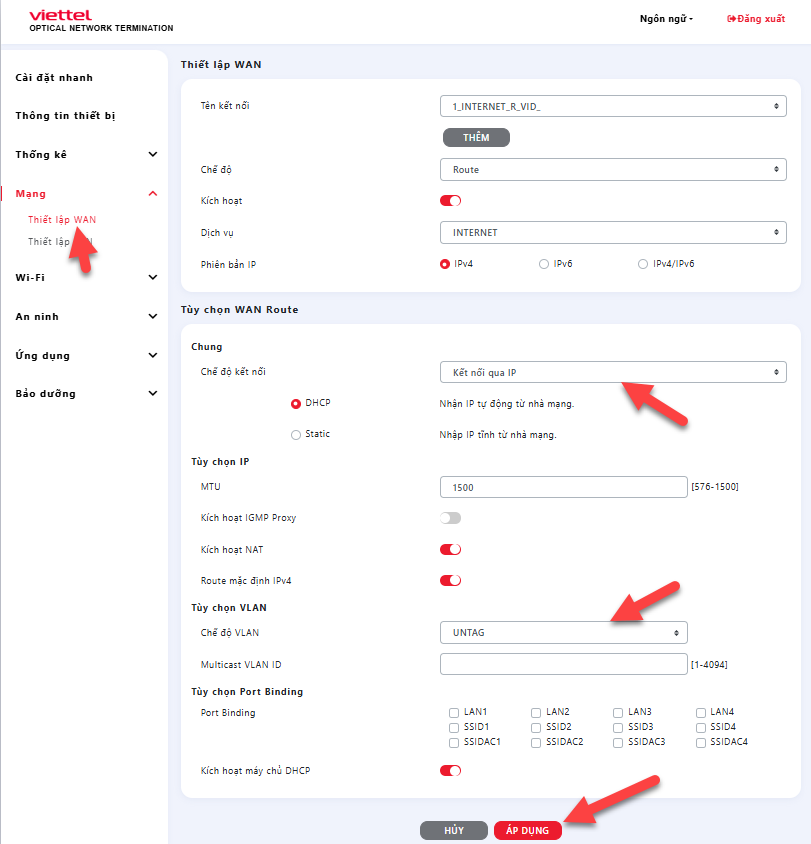Collapse the Mạng section chevron
This screenshot has width=811, height=844.
click(x=153, y=194)
